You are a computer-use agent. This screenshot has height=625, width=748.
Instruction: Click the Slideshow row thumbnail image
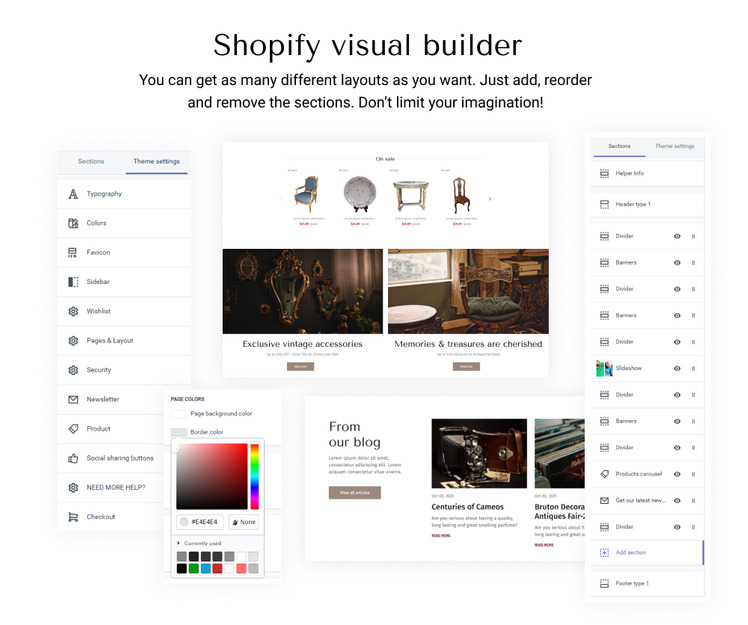[x=604, y=368]
